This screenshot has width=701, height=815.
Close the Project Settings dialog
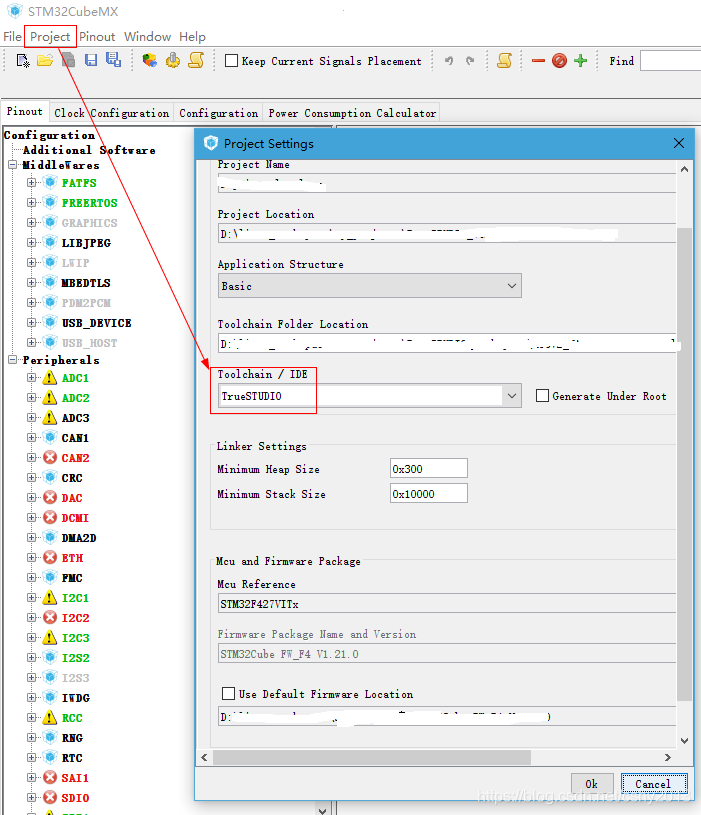[679, 143]
